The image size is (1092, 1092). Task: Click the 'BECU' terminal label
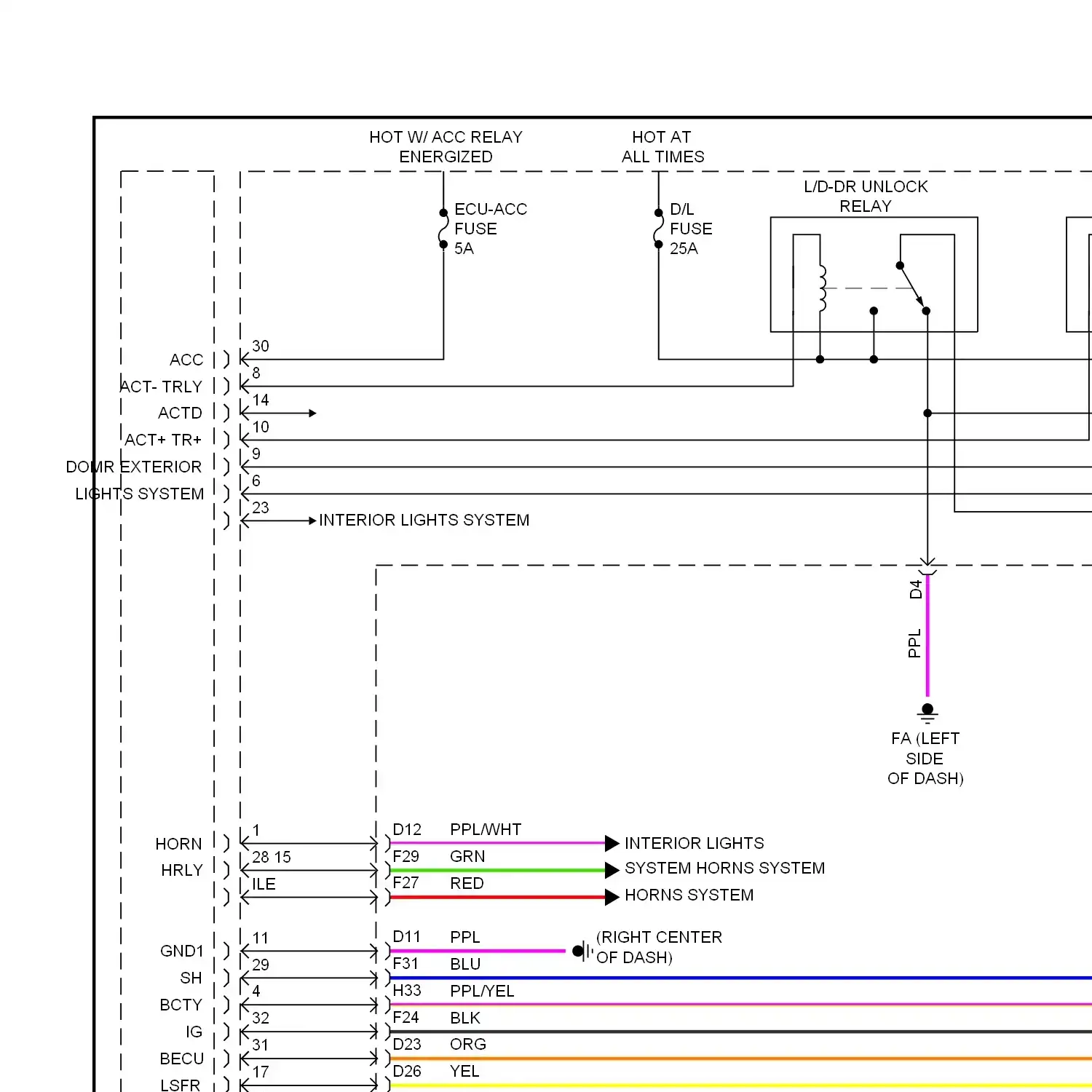pos(182,1059)
